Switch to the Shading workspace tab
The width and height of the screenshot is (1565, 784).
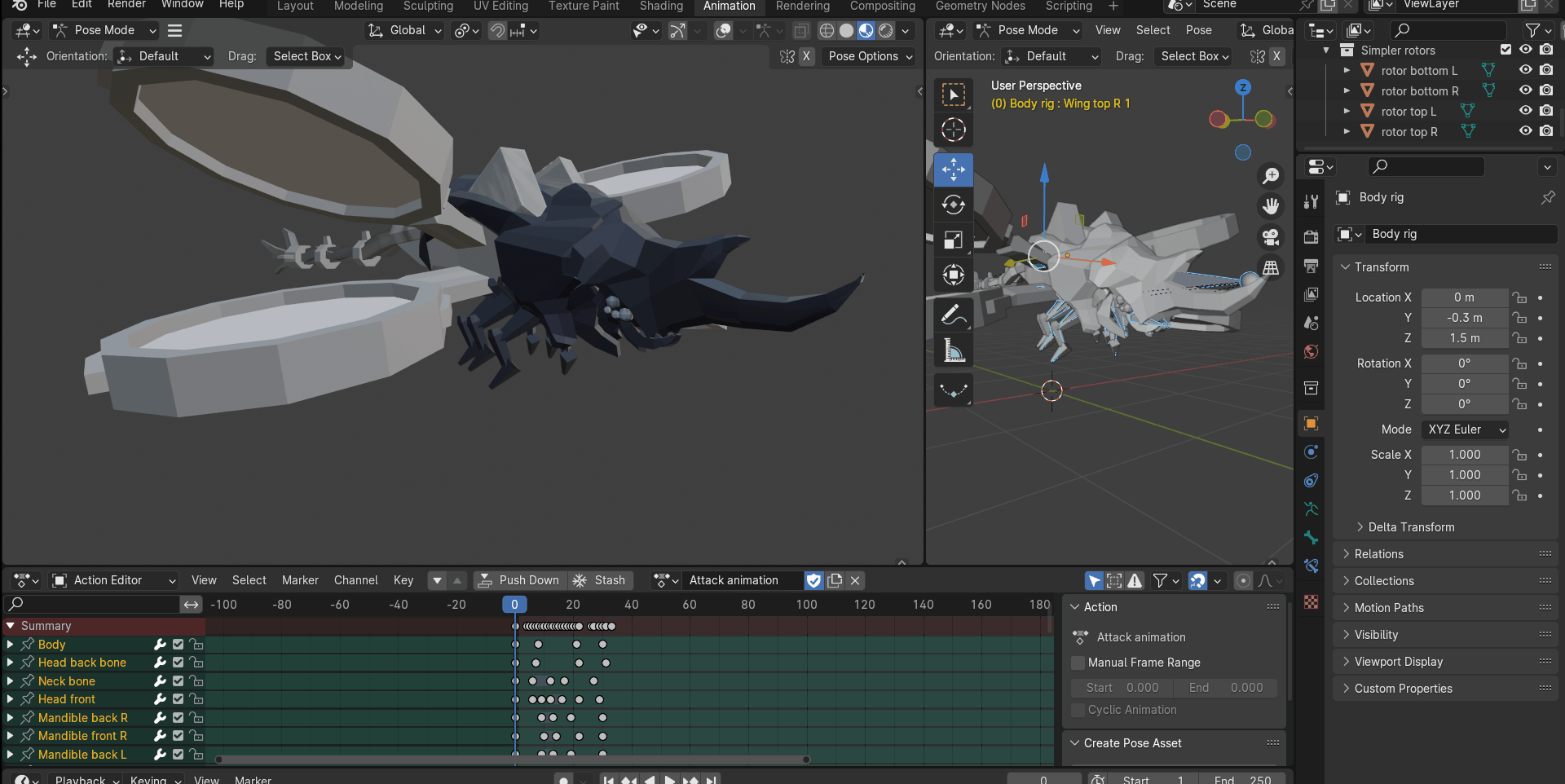[660, 6]
